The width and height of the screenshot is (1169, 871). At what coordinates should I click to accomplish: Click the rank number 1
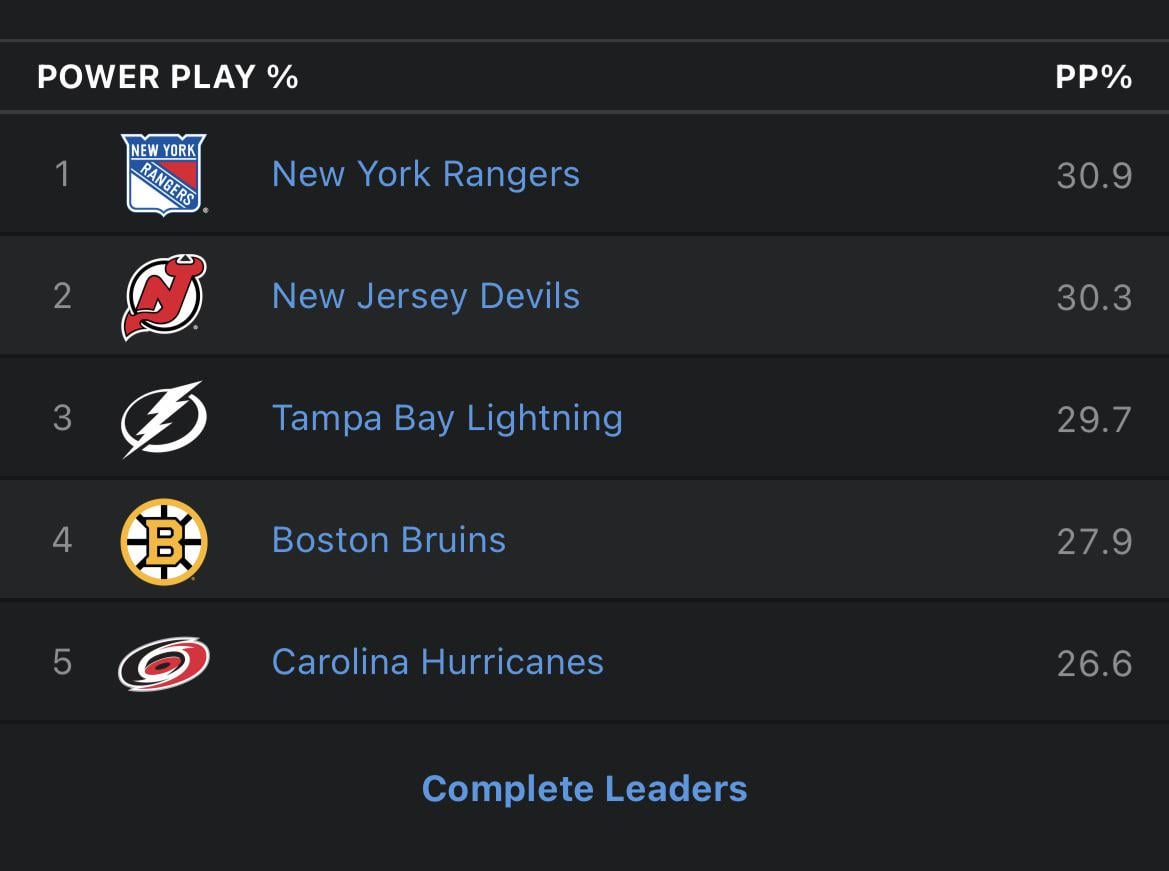[x=62, y=174]
